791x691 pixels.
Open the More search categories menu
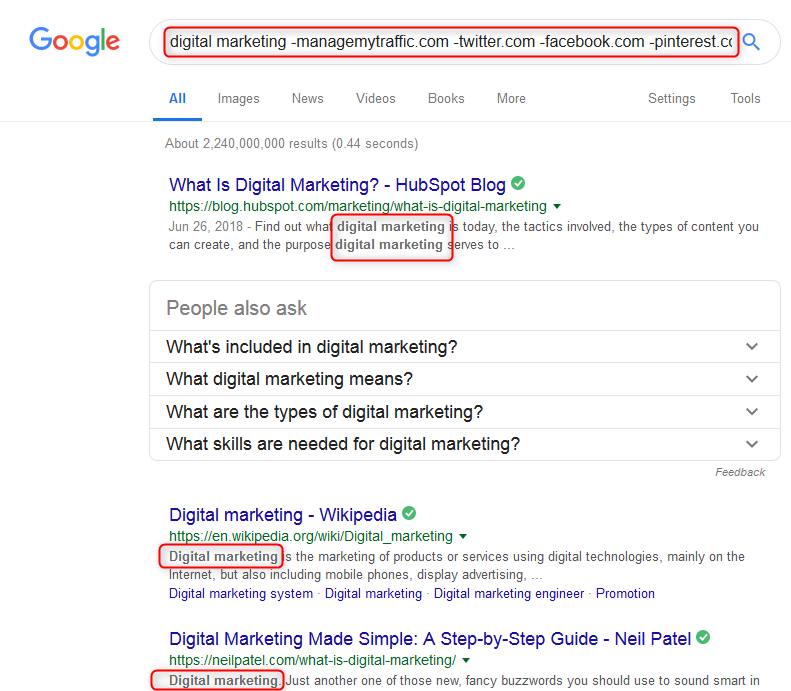point(511,98)
